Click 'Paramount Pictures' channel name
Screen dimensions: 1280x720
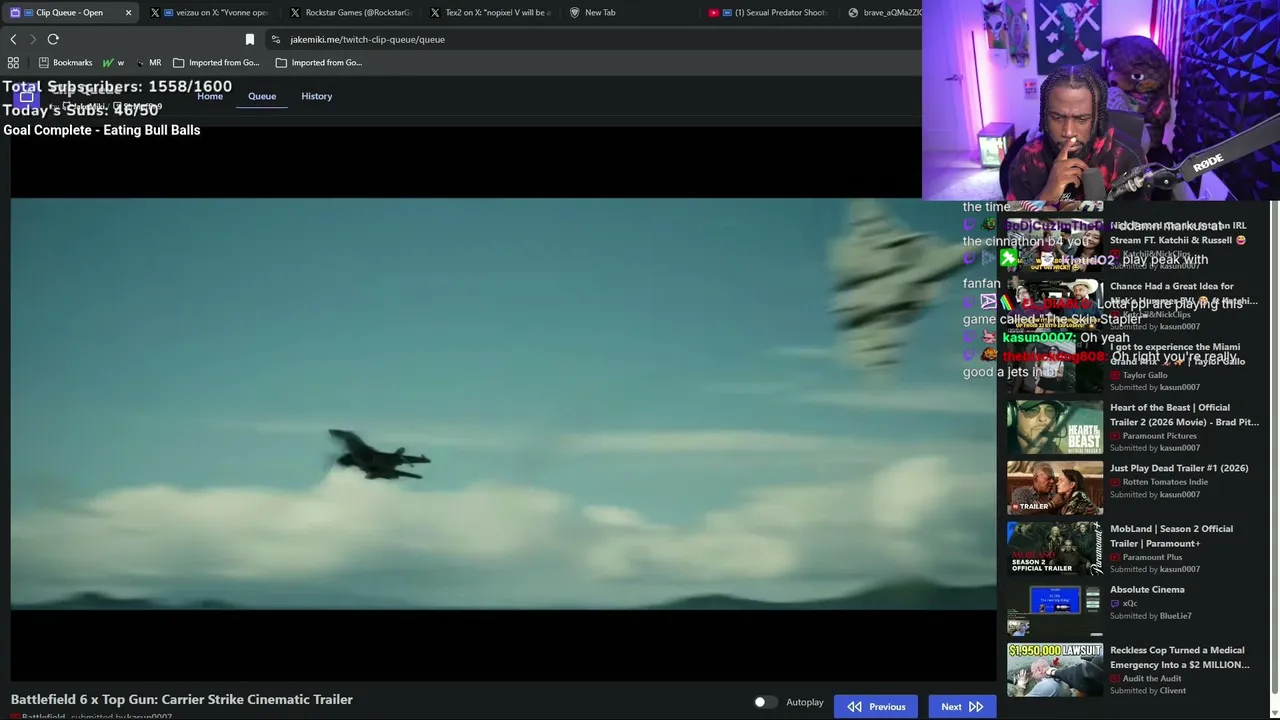tap(1159, 436)
